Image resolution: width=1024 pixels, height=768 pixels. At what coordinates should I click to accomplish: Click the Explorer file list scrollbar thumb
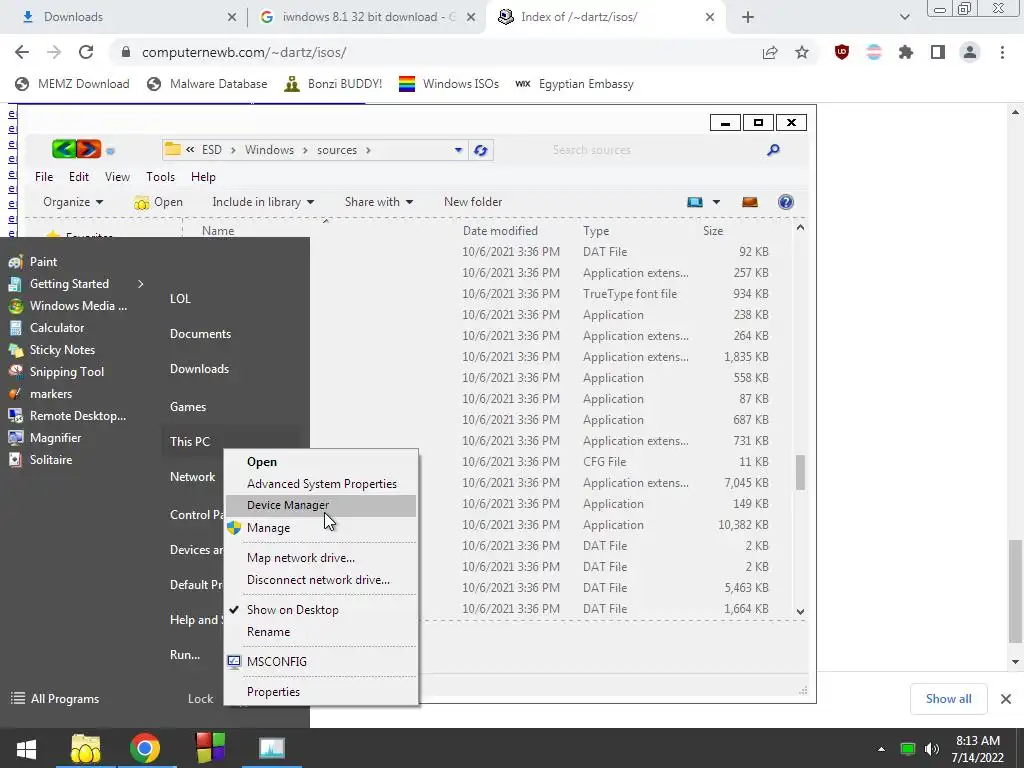pyautogui.click(x=801, y=472)
